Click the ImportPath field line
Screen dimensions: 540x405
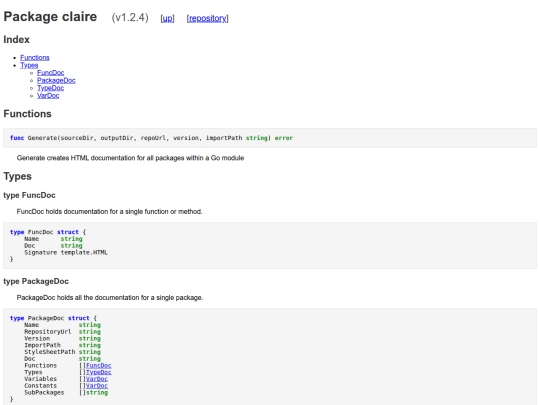coord(62,345)
